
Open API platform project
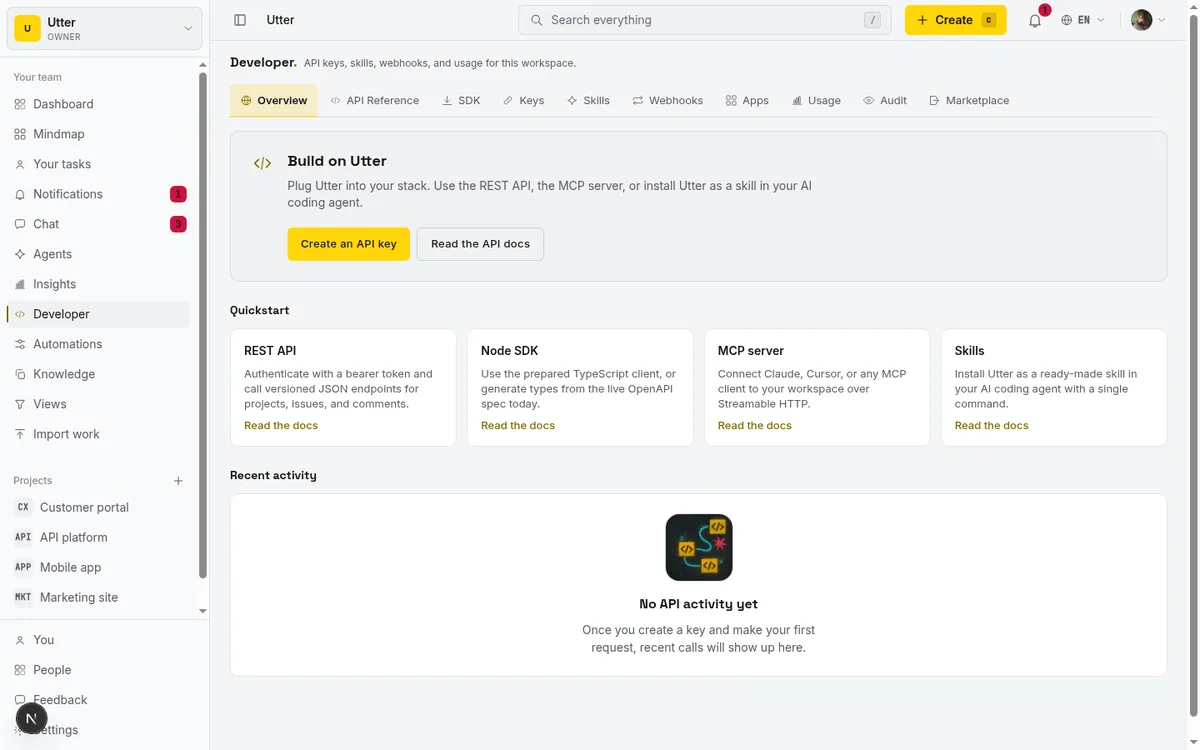pyautogui.click(x=74, y=537)
